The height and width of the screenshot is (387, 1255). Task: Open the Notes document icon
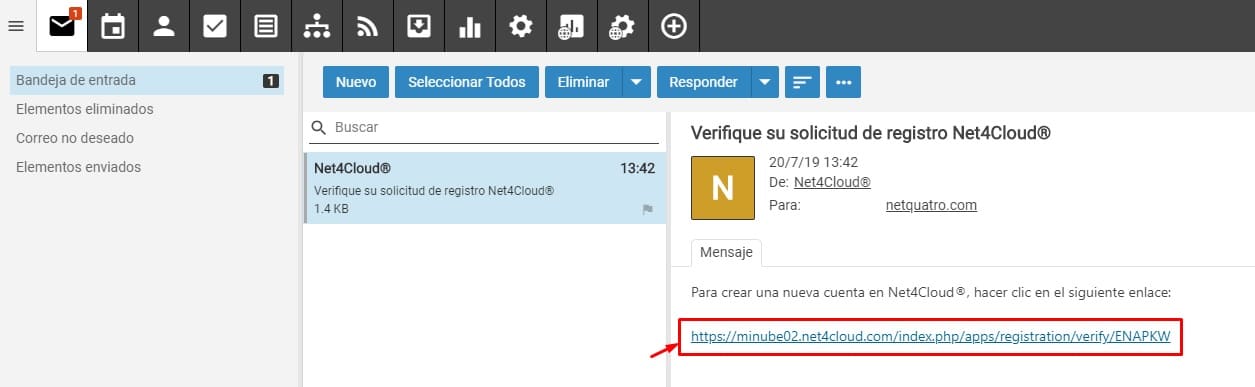click(x=266, y=26)
